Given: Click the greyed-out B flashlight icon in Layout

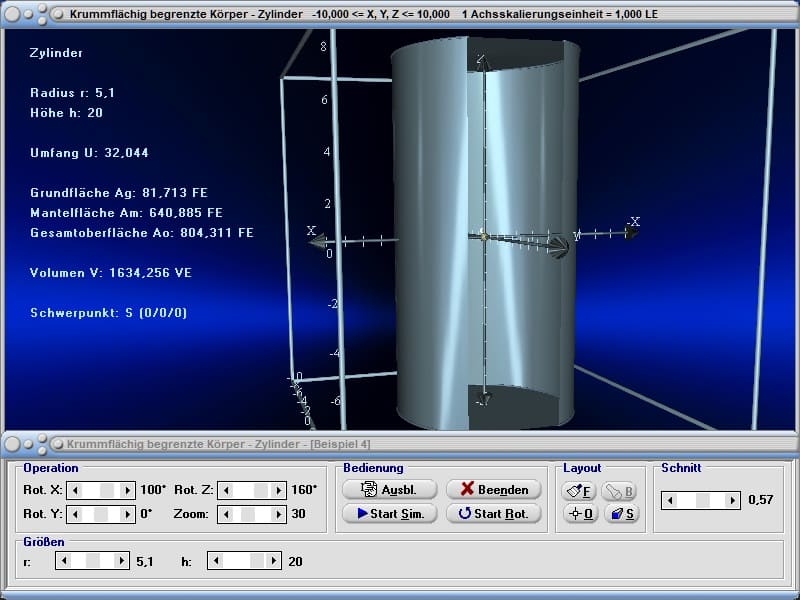Looking at the screenshot, I should point(620,491).
